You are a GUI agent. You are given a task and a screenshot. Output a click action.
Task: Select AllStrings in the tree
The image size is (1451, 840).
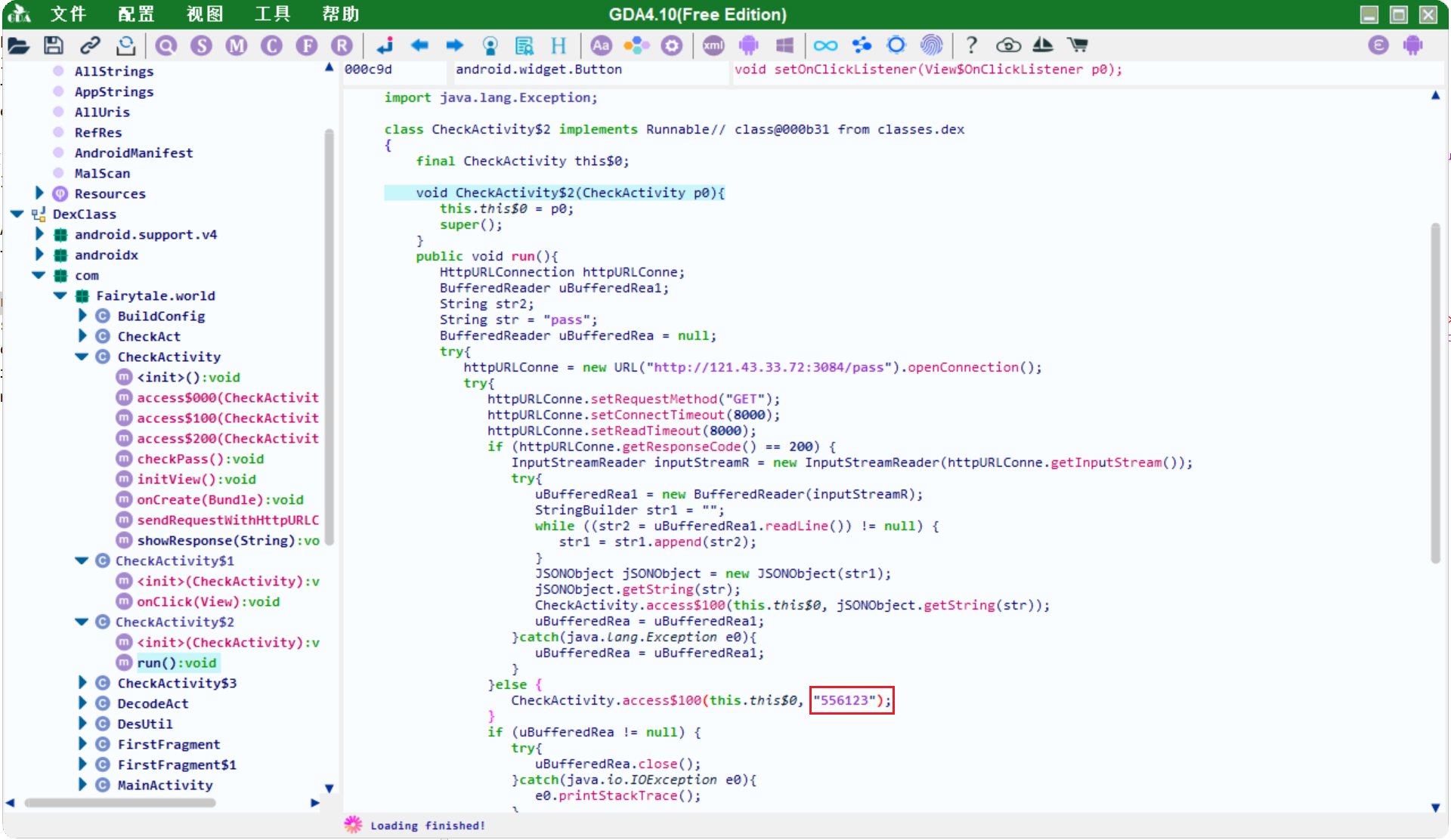pos(114,71)
